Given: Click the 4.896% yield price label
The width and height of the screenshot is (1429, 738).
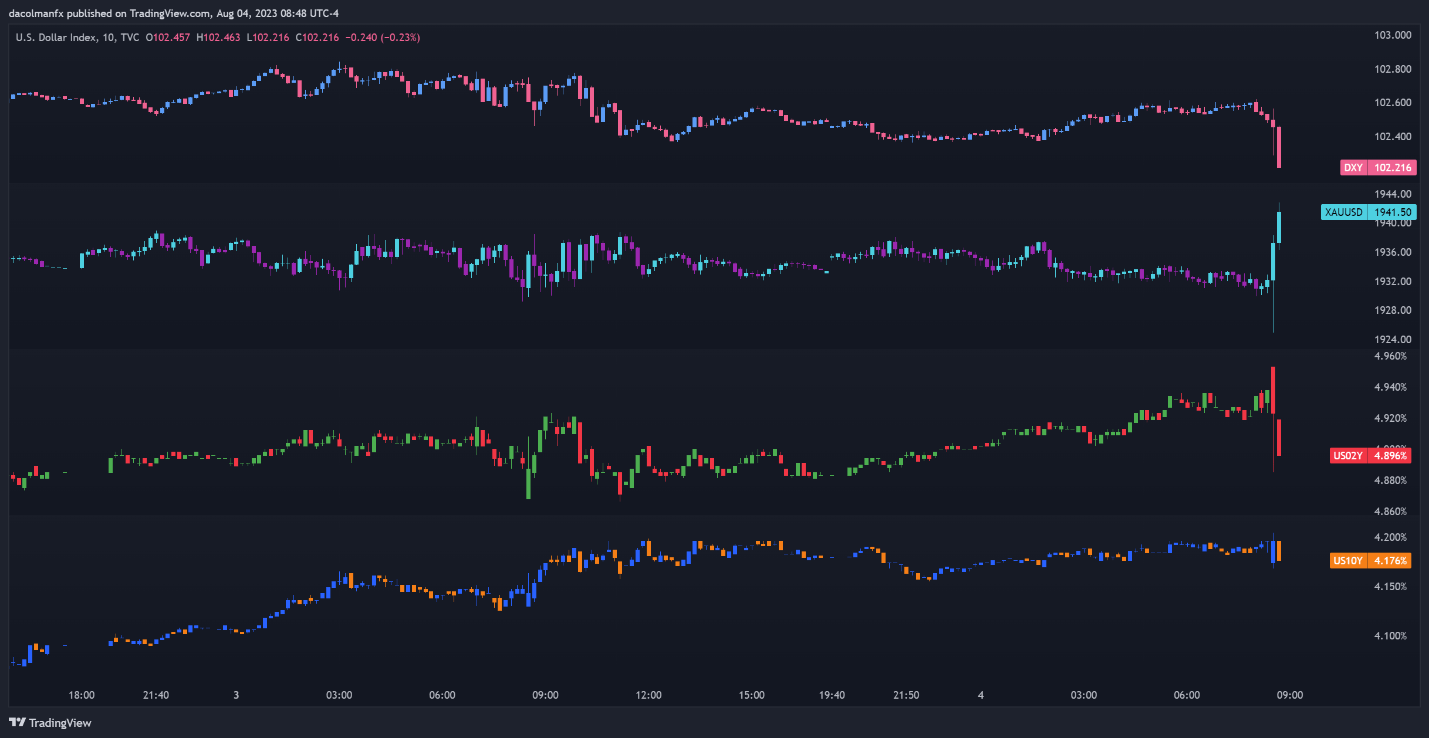Looking at the screenshot, I should [x=1392, y=455].
